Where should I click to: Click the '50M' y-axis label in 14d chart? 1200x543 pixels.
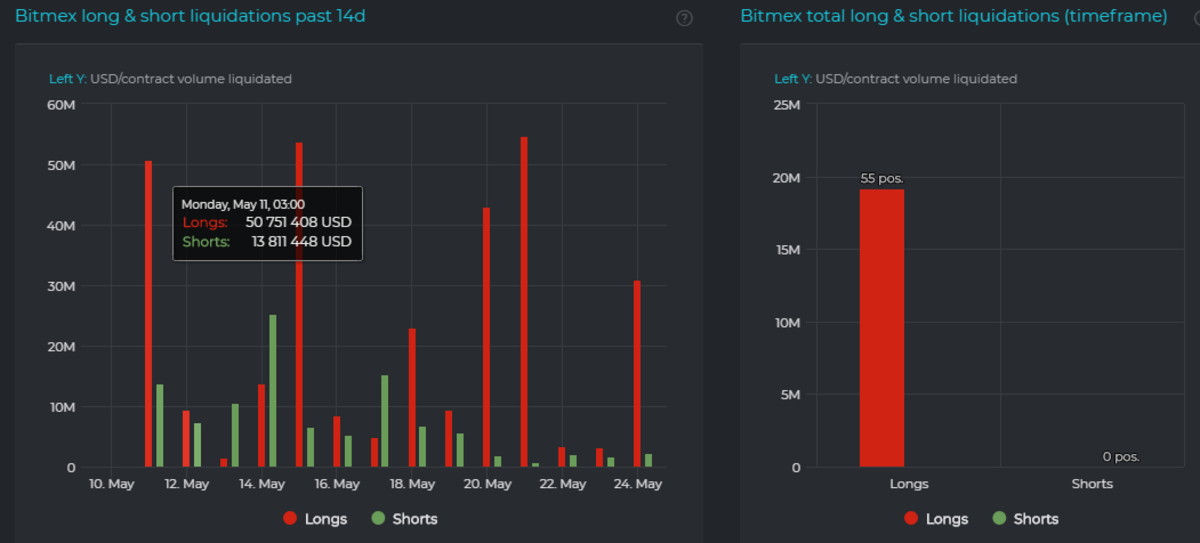coord(61,165)
